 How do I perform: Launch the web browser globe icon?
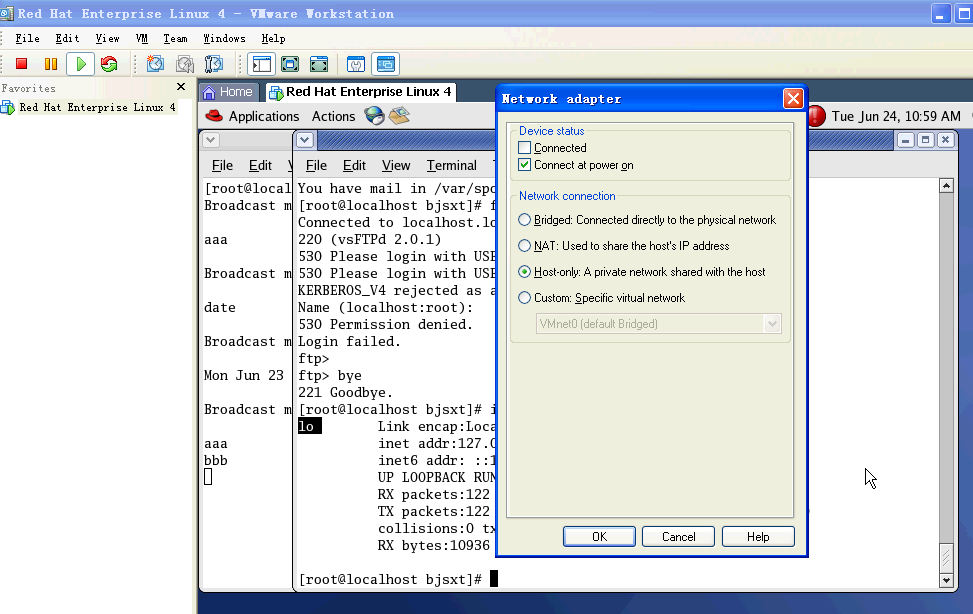pos(374,116)
